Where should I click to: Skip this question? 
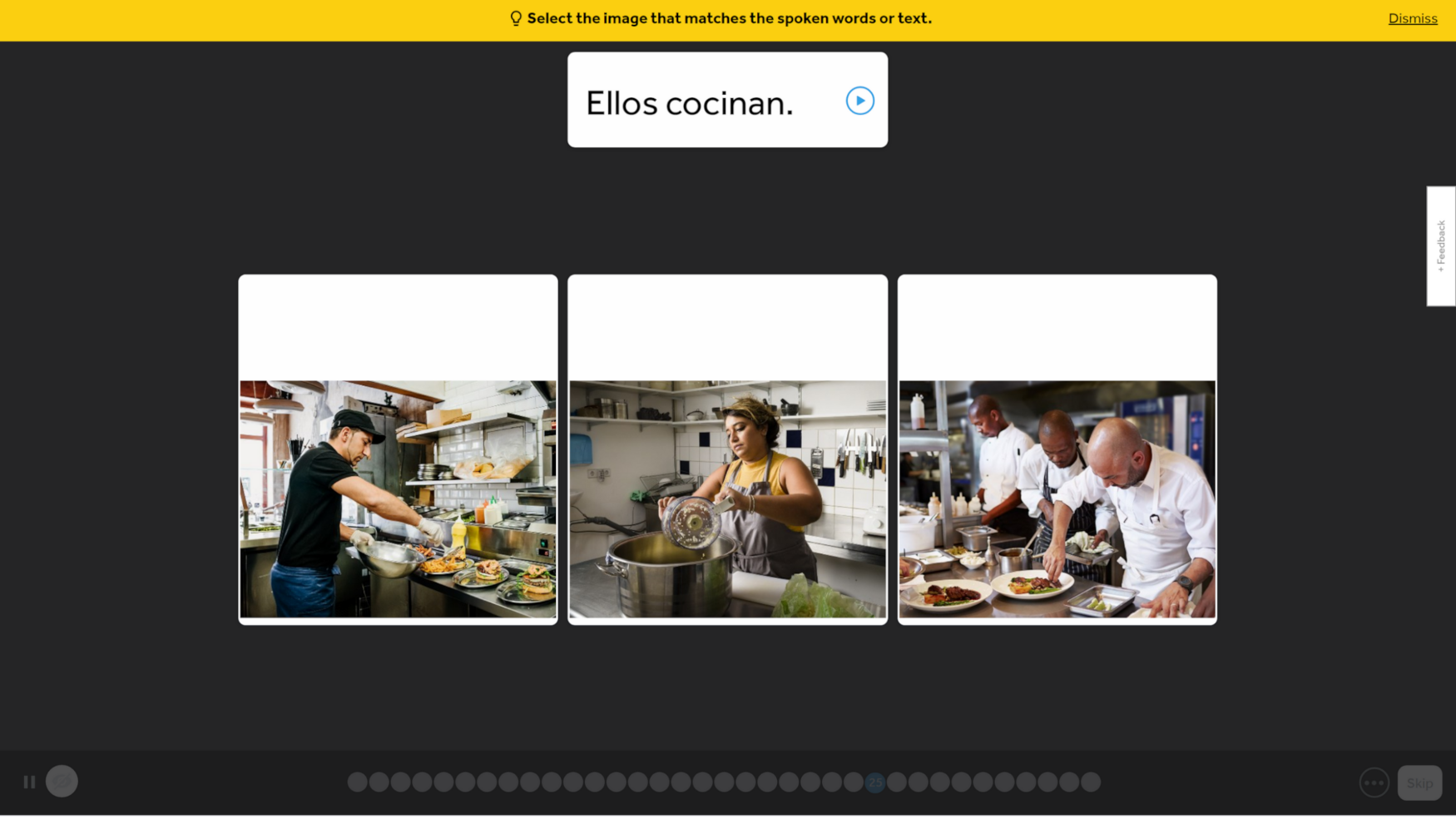click(x=1419, y=782)
